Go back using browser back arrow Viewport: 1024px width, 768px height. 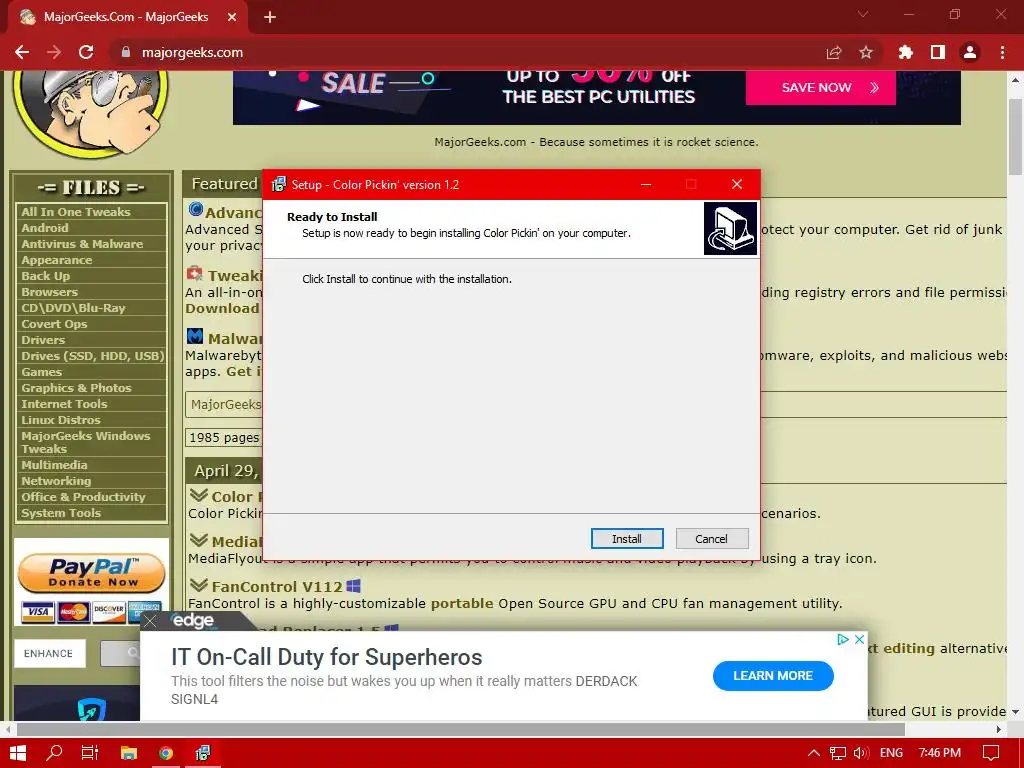pyautogui.click(x=22, y=52)
